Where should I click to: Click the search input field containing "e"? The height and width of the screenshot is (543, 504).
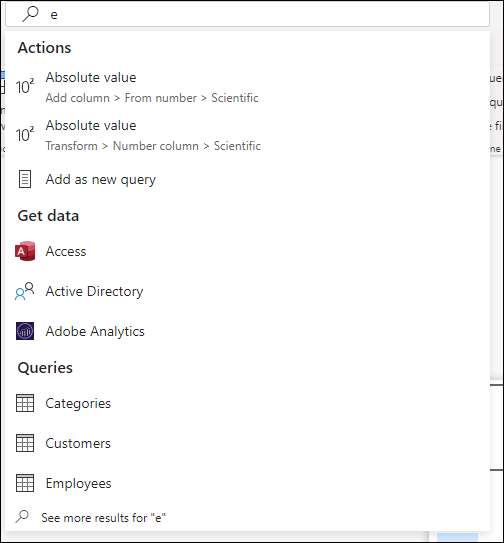coord(247,14)
